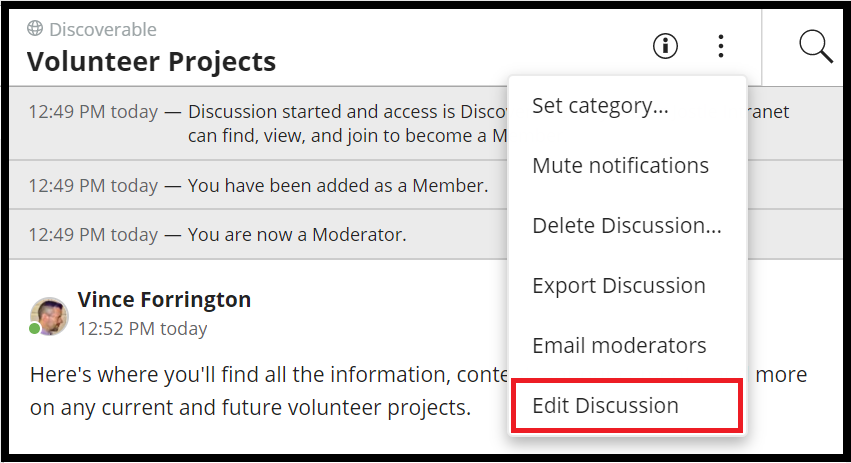Select Mute notifications menu entry
Screen dimensions: 851x463
620,165
